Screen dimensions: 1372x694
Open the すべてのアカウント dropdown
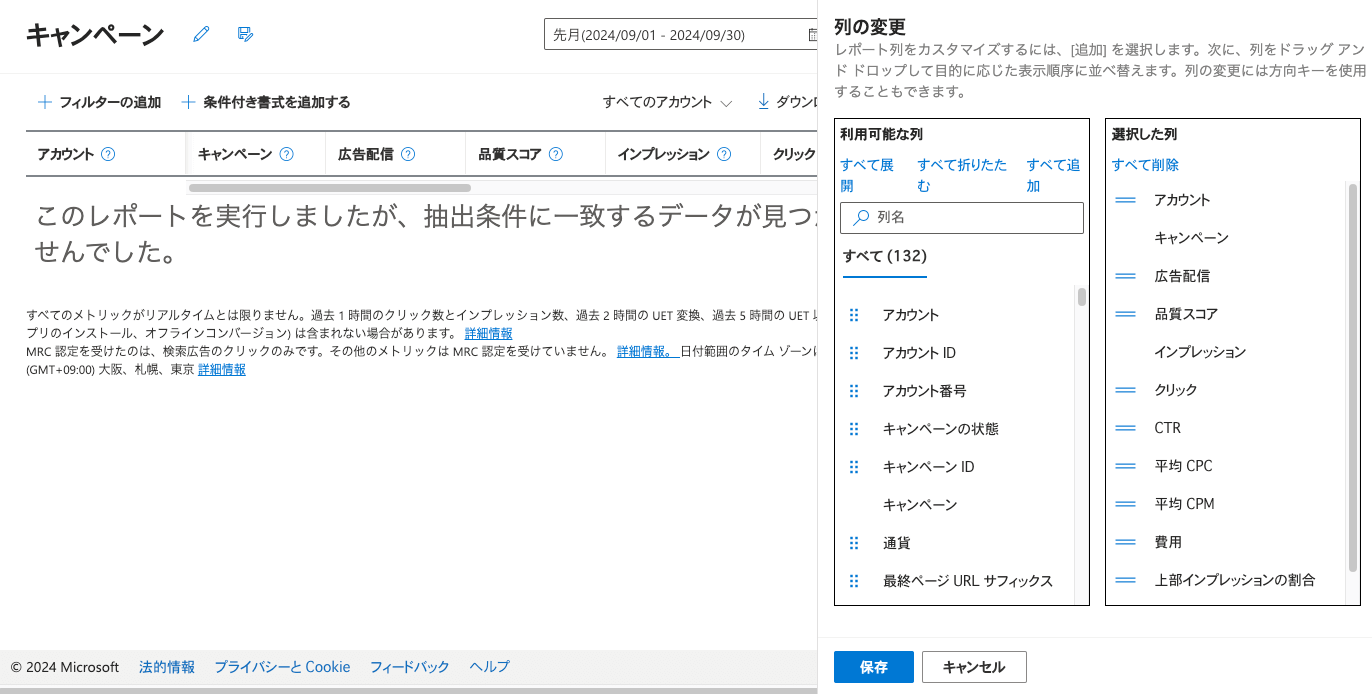667,102
